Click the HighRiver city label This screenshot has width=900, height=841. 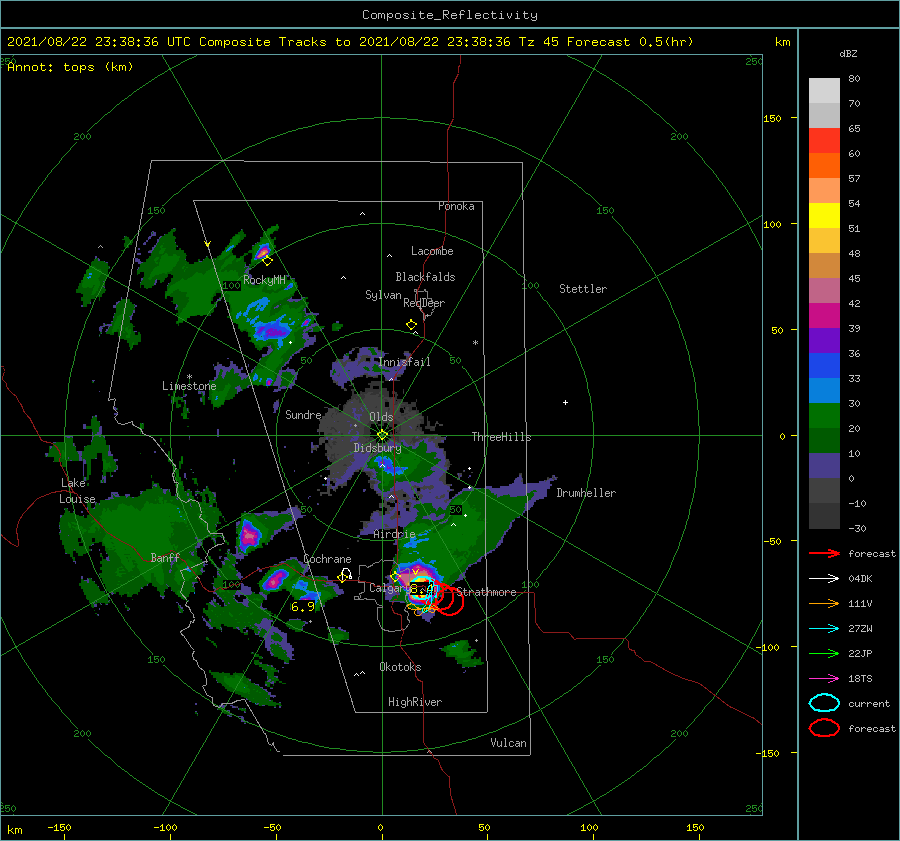click(x=415, y=702)
